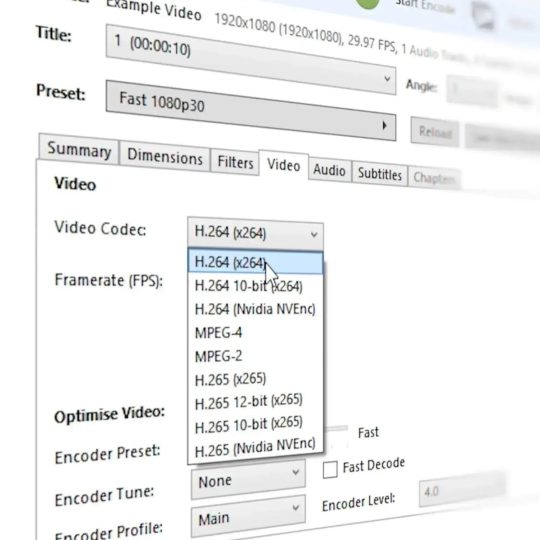Viewport: 540px width, 540px height.
Task: Open the Filters tab
Action: pyautogui.click(x=235, y=162)
